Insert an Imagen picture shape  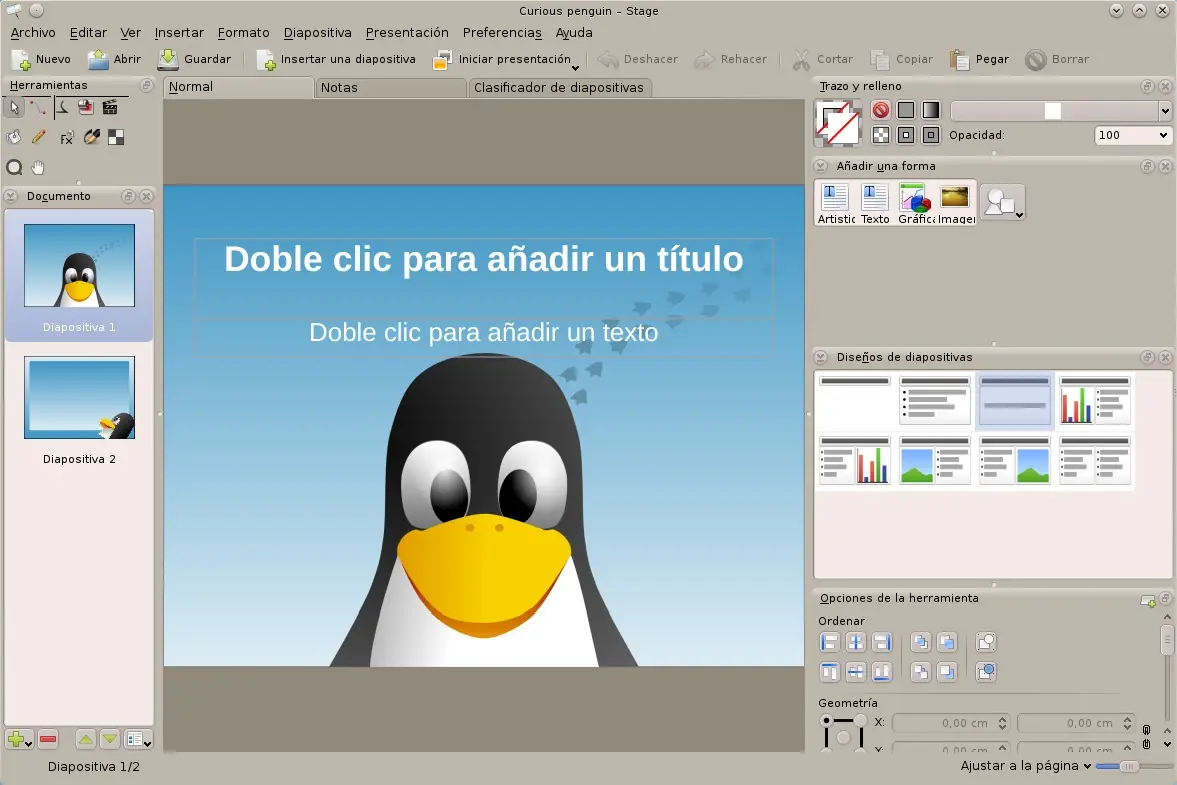point(956,203)
